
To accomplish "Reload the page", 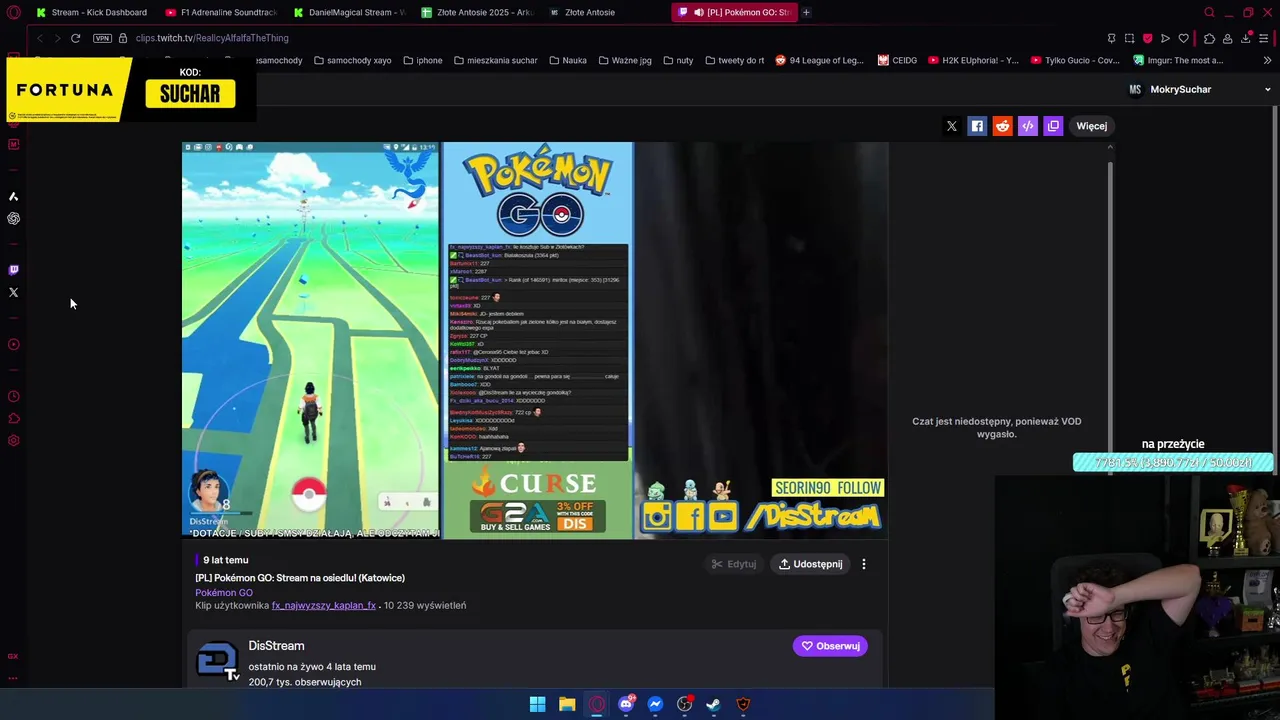I will coord(75,38).
